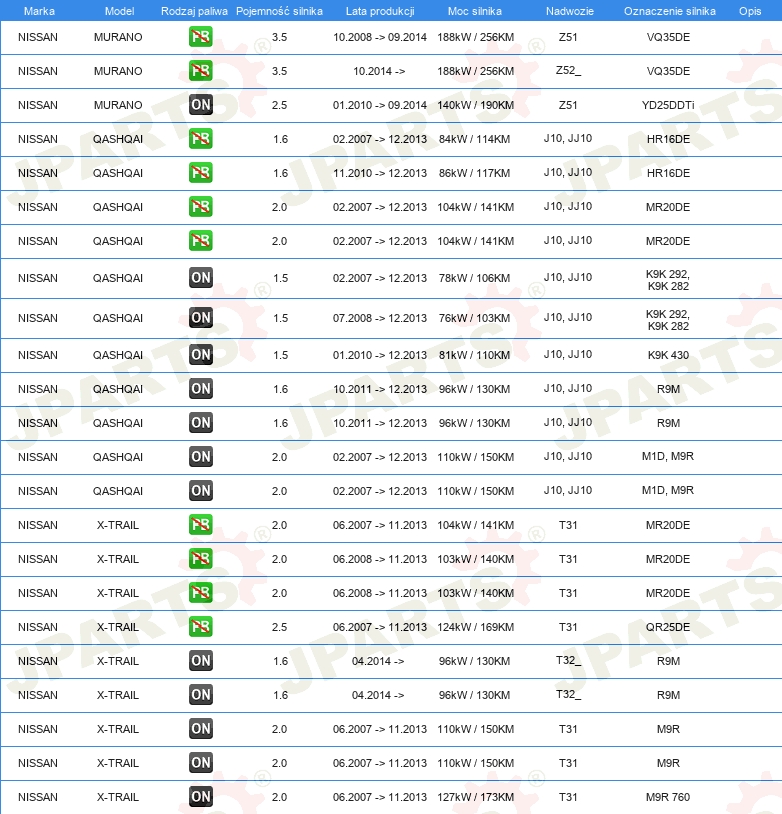Click the Opis column header
The image size is (782, 814).
click(750, 11)
